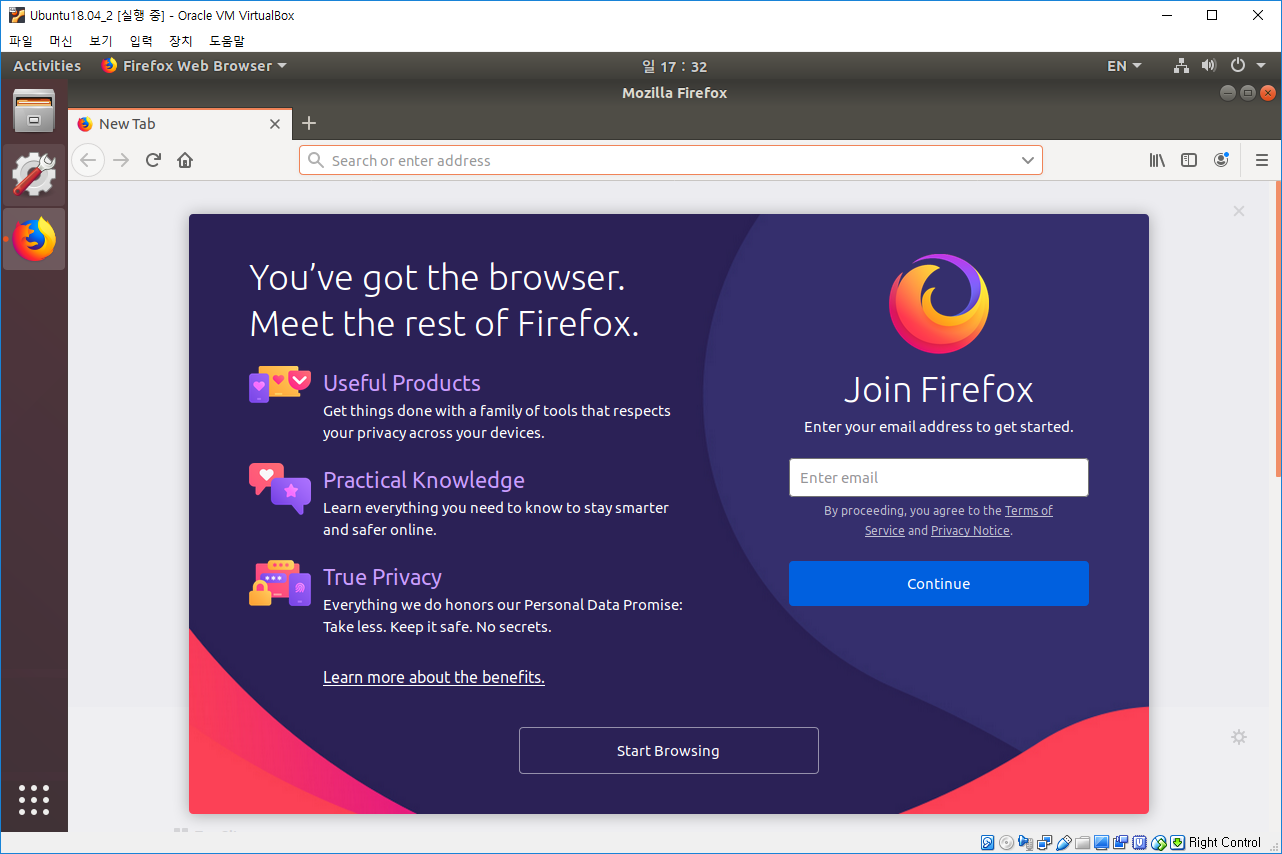1282x854 pixels.
Task: Click the Start Browsing button
Action: click(x=668, y=750)
